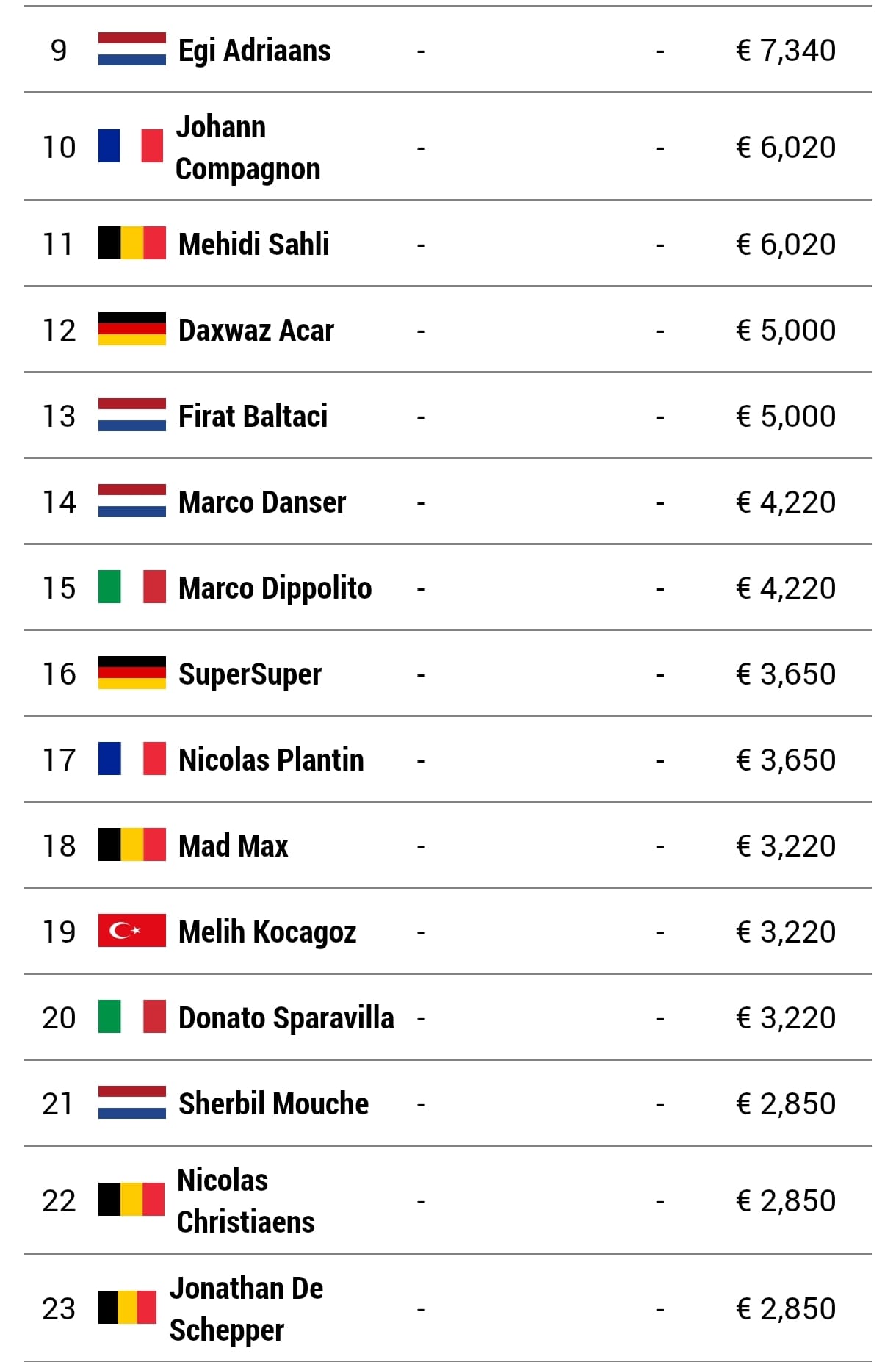Click the French flag beside Johann Compagnon
896x1362 pixels.
click(x=131, y=146)
